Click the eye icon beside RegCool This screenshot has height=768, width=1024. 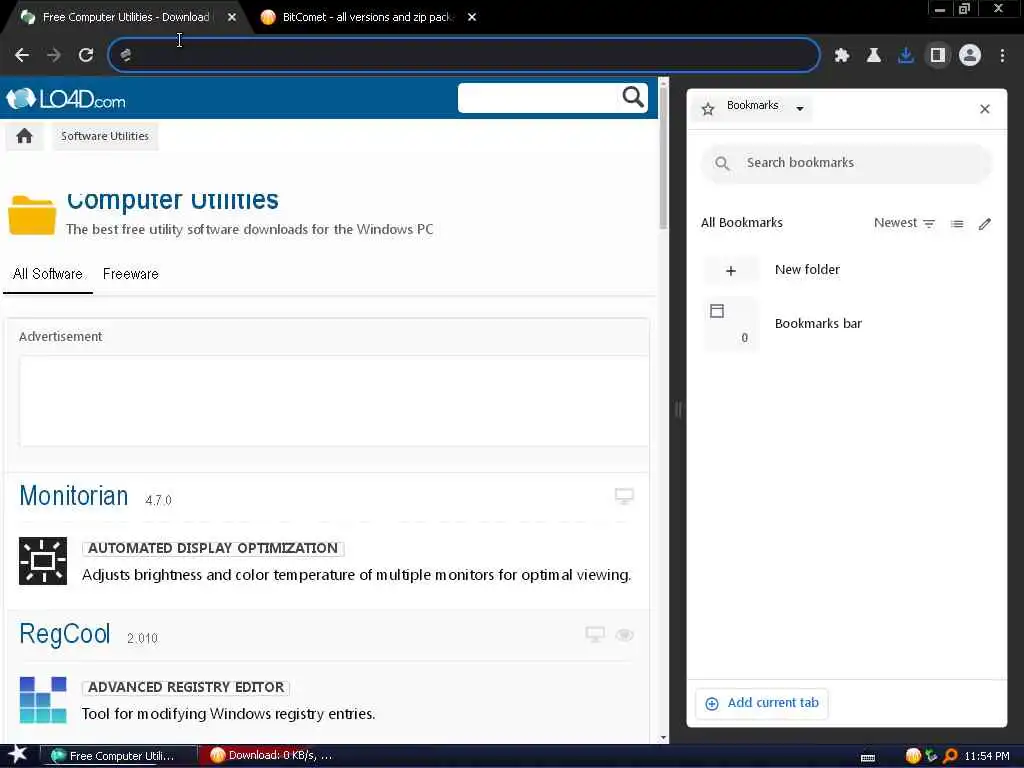tap(624, 635)
